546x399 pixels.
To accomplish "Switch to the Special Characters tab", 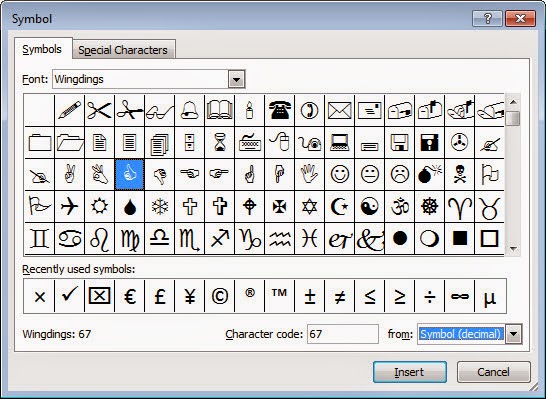I will pos(123,50).
